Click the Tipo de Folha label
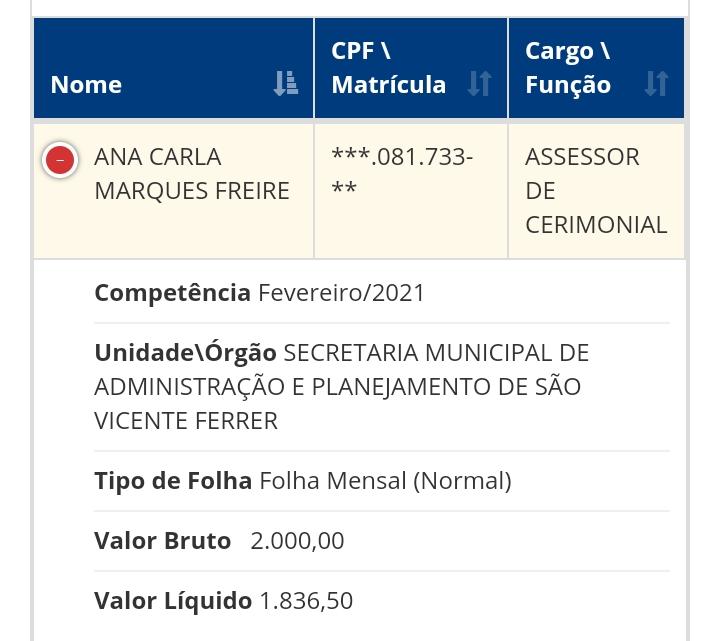The height and width of the screenshot is (641, 720). coord(173,481)
